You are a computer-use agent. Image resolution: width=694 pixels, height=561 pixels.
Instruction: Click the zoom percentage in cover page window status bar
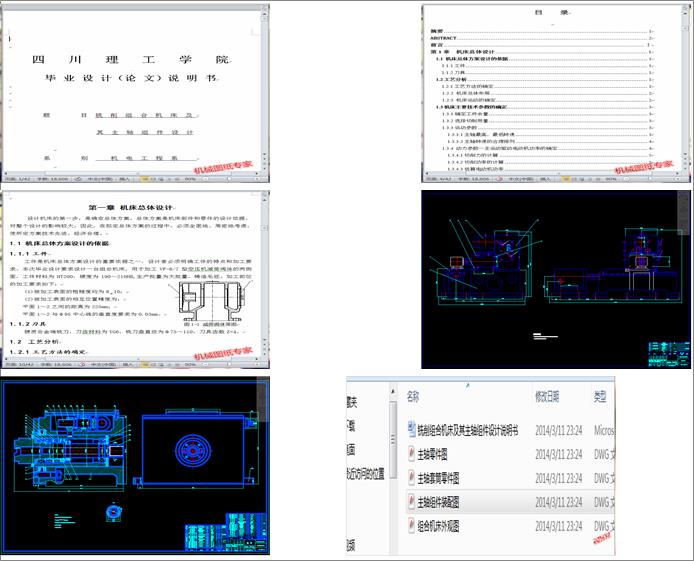coord(190,179)
